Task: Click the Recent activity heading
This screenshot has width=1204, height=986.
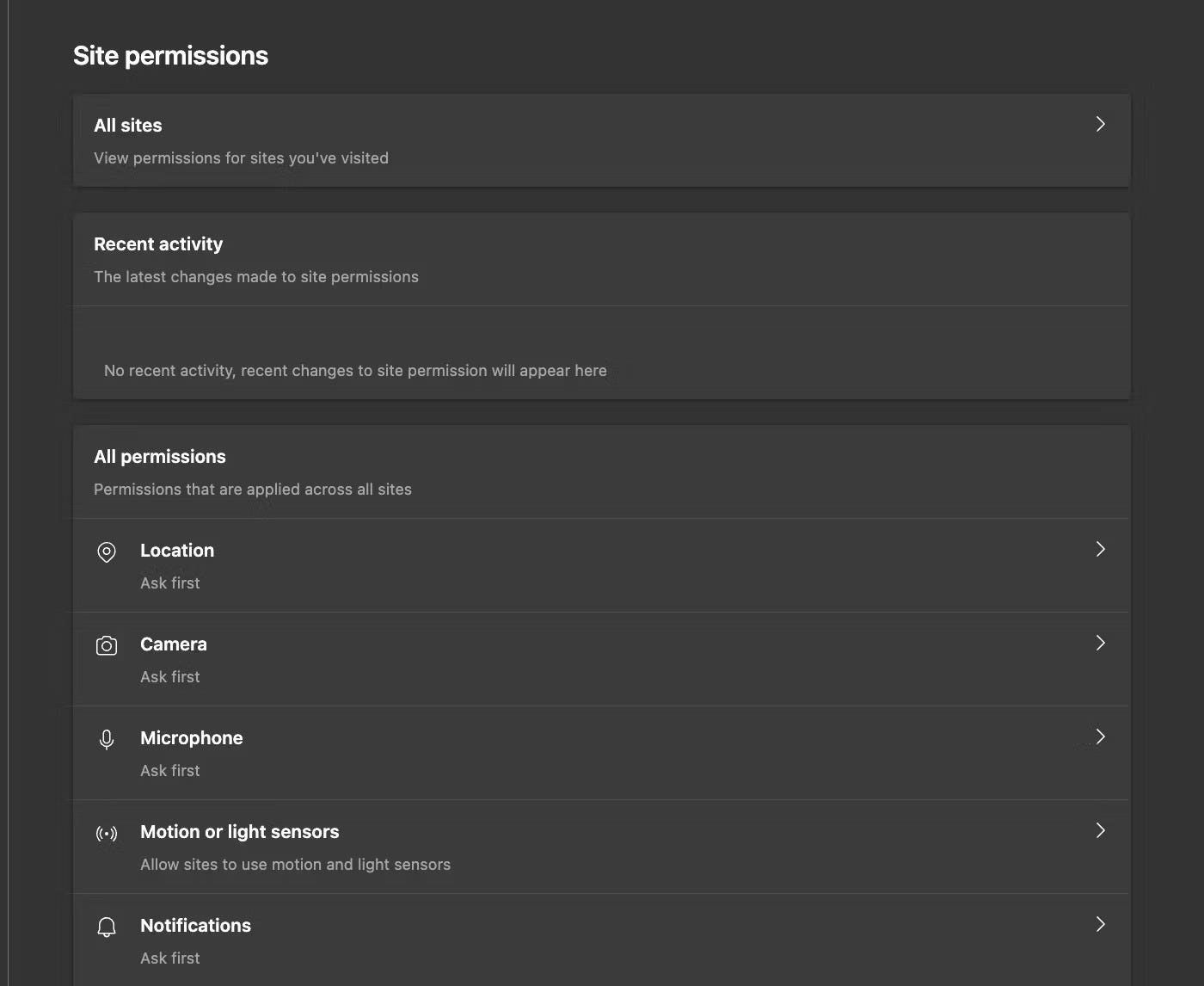Action: click(x=158, y=244)
